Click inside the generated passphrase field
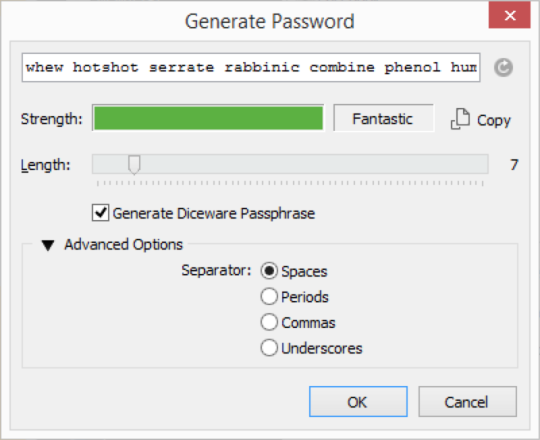 (251, 67)
